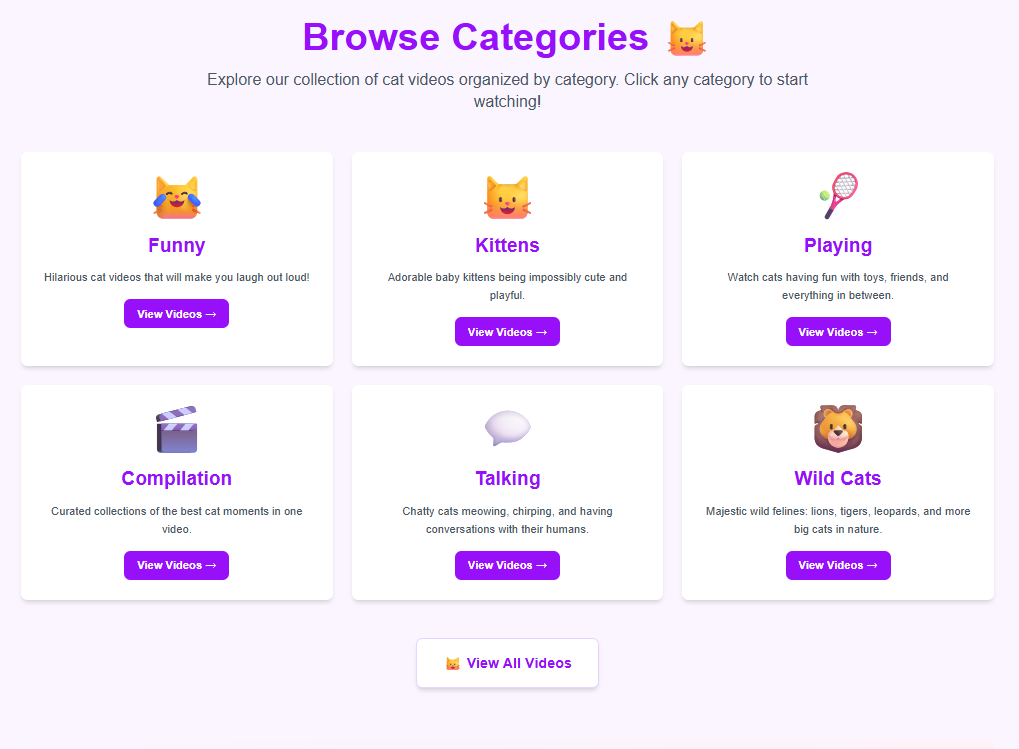Click the lion face icon for Wild Cats

coord(838,430)
